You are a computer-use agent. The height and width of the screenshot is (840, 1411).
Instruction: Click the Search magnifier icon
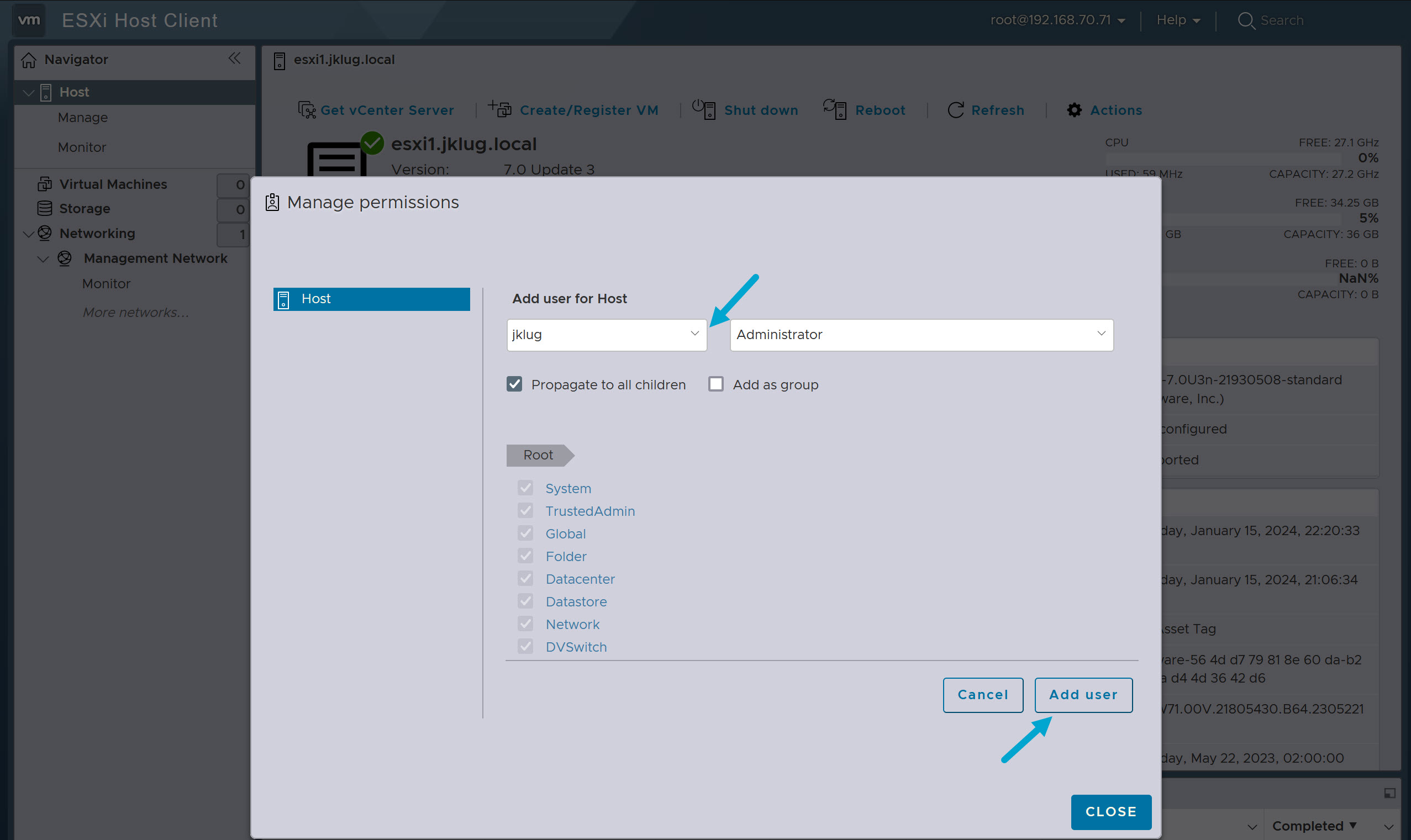pyautogui.click(x=1246, y=20)
